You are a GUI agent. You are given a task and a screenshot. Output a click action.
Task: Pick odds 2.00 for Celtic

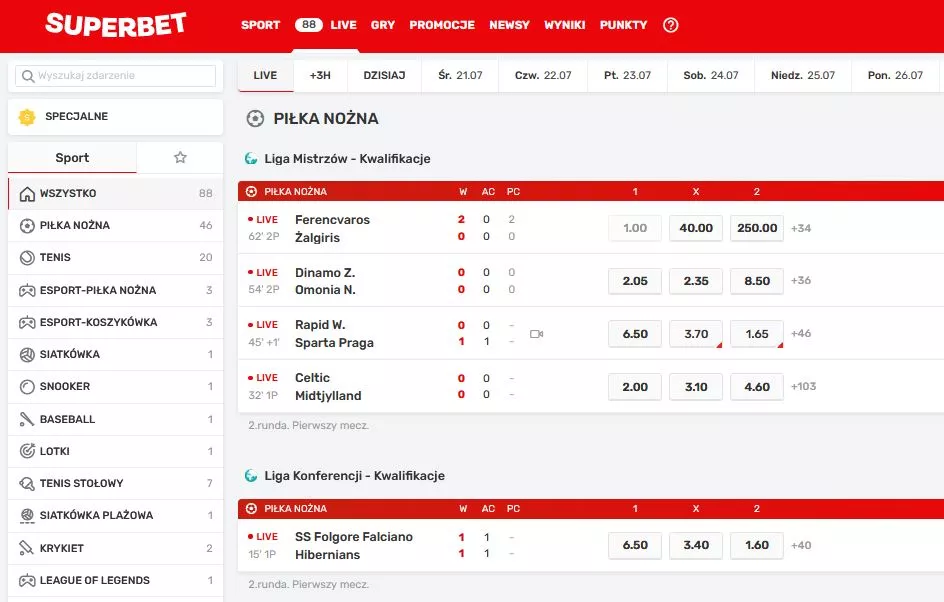tap(635, 387)
